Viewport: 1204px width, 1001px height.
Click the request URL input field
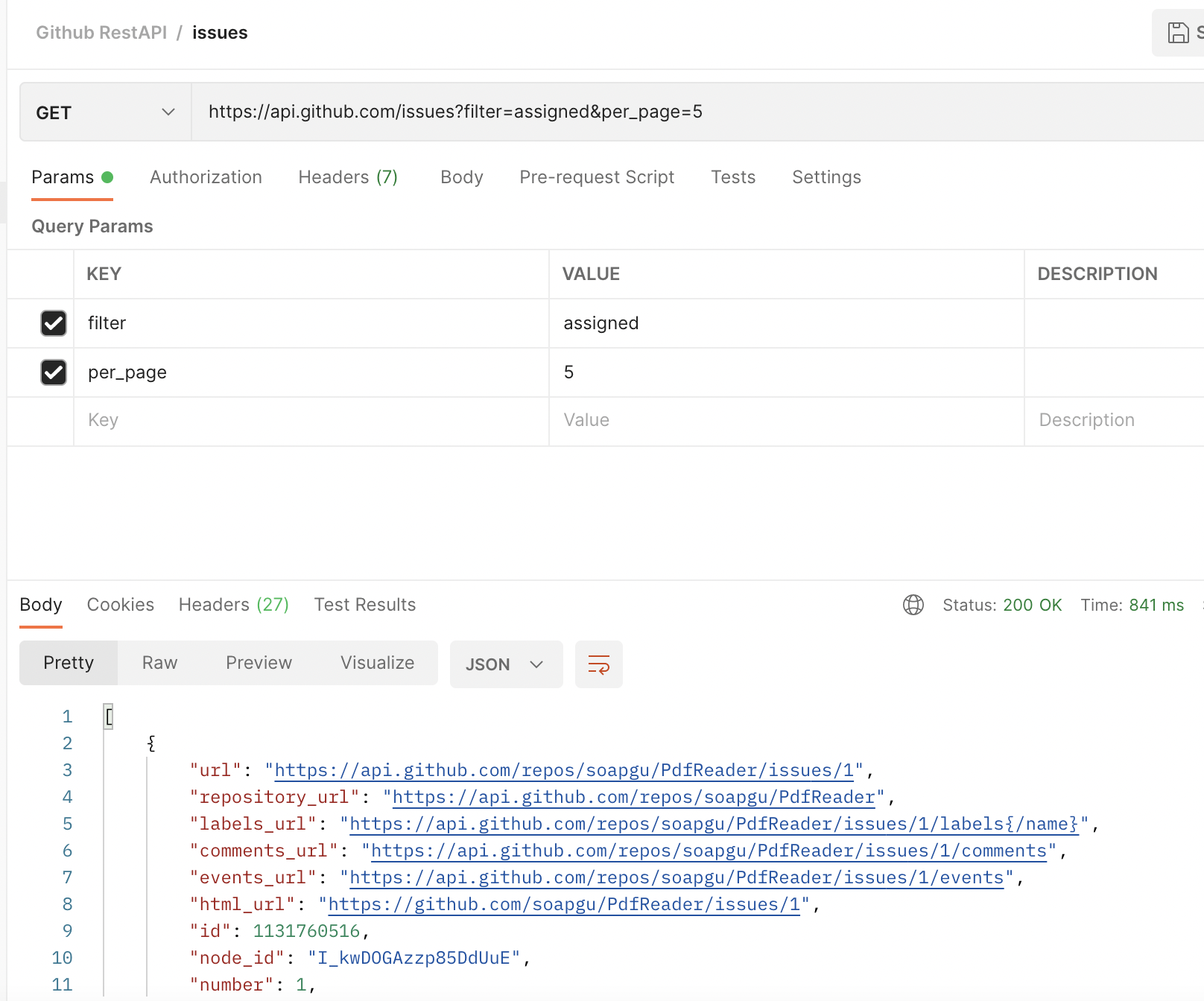tap(697, 112)
